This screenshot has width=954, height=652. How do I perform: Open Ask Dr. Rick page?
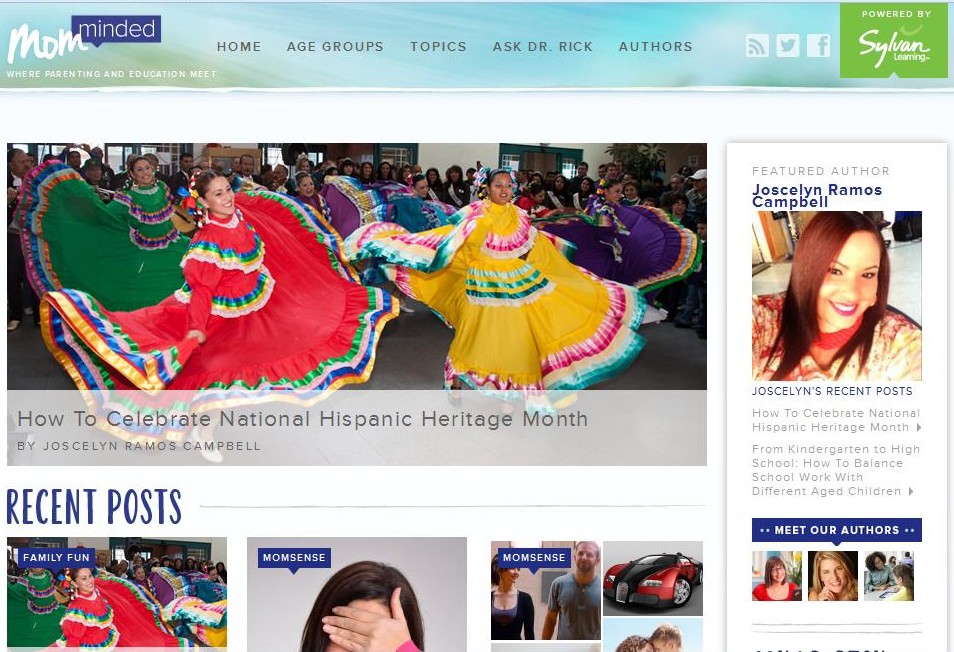coord(543,47)
